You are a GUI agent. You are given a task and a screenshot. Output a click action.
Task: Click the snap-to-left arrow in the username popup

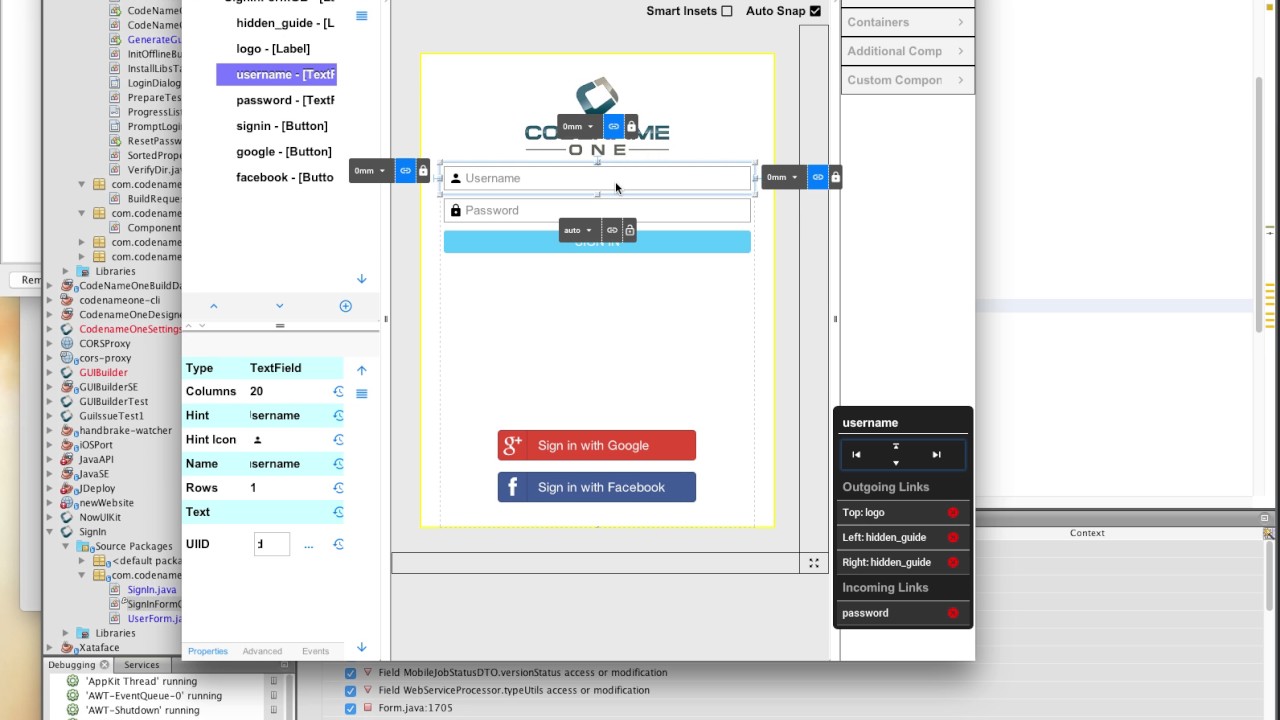click(x=856, y=455)
